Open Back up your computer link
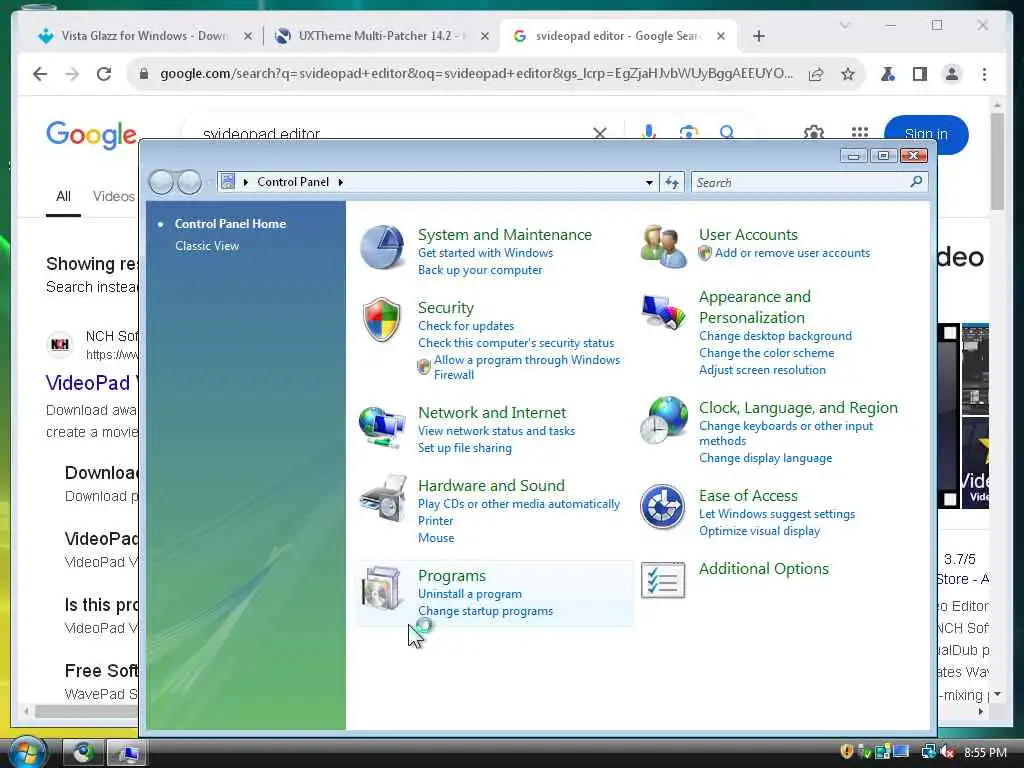Viewport: 1024px width, 768px height. tap(480, 270)
